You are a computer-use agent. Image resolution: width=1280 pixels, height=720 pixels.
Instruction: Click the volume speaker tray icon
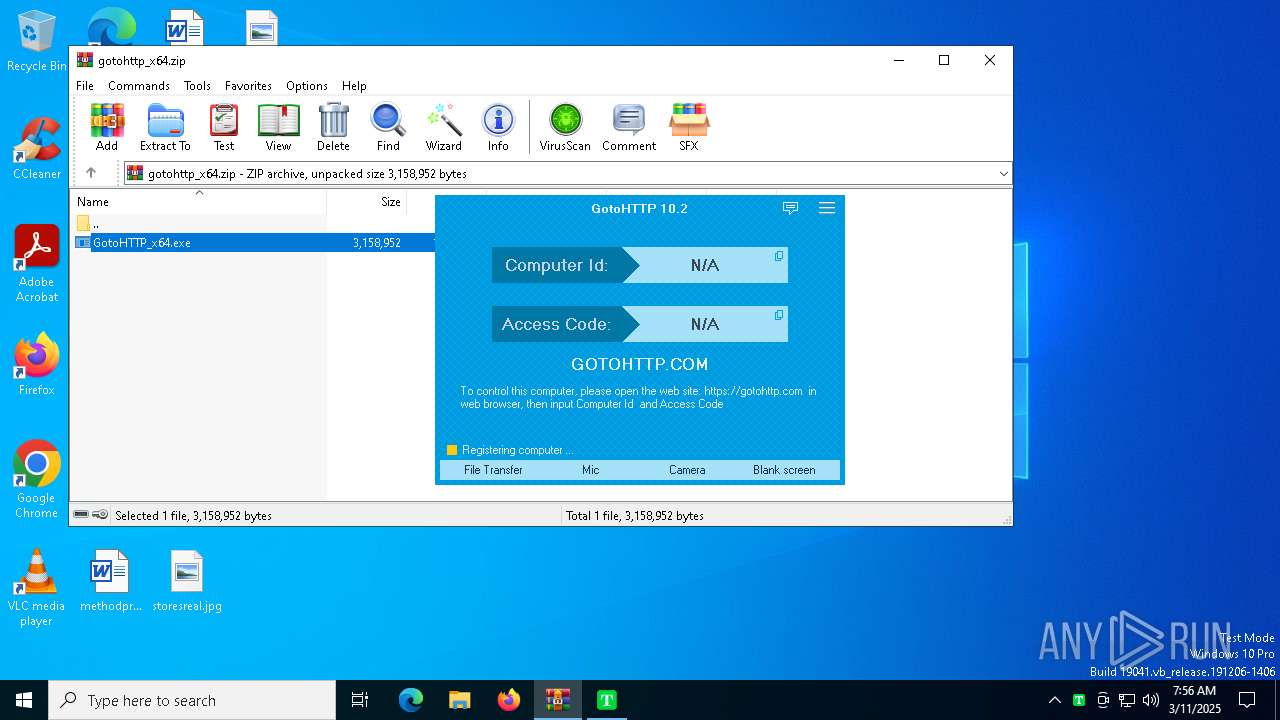[1150, 700]
